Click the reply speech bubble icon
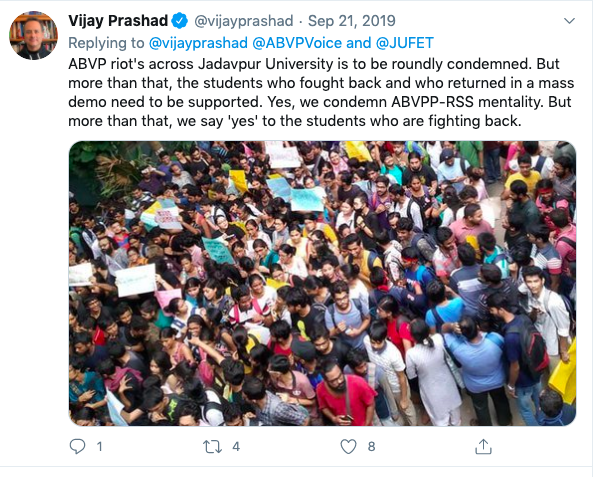 click(x=78, y=446)
